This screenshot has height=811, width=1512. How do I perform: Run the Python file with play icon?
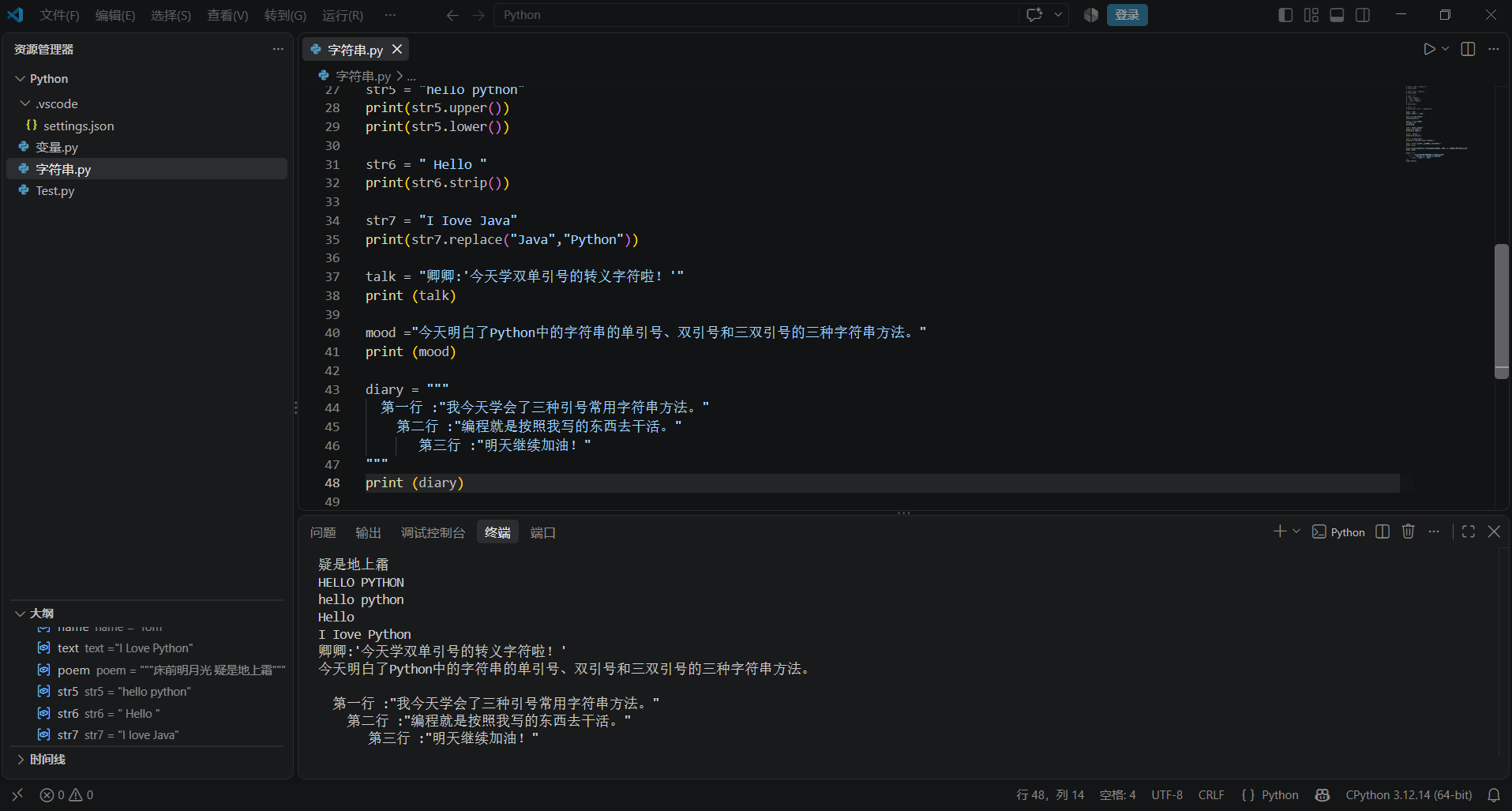pyautogui.click(x=1429, y=49)
